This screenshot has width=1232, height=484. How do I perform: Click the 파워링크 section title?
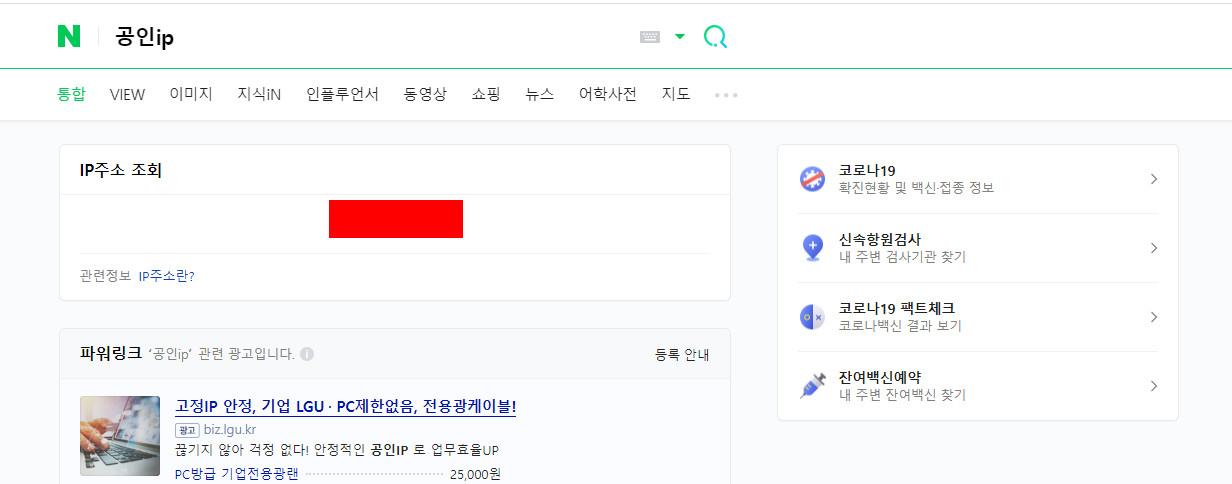click(x=111, y=353)
